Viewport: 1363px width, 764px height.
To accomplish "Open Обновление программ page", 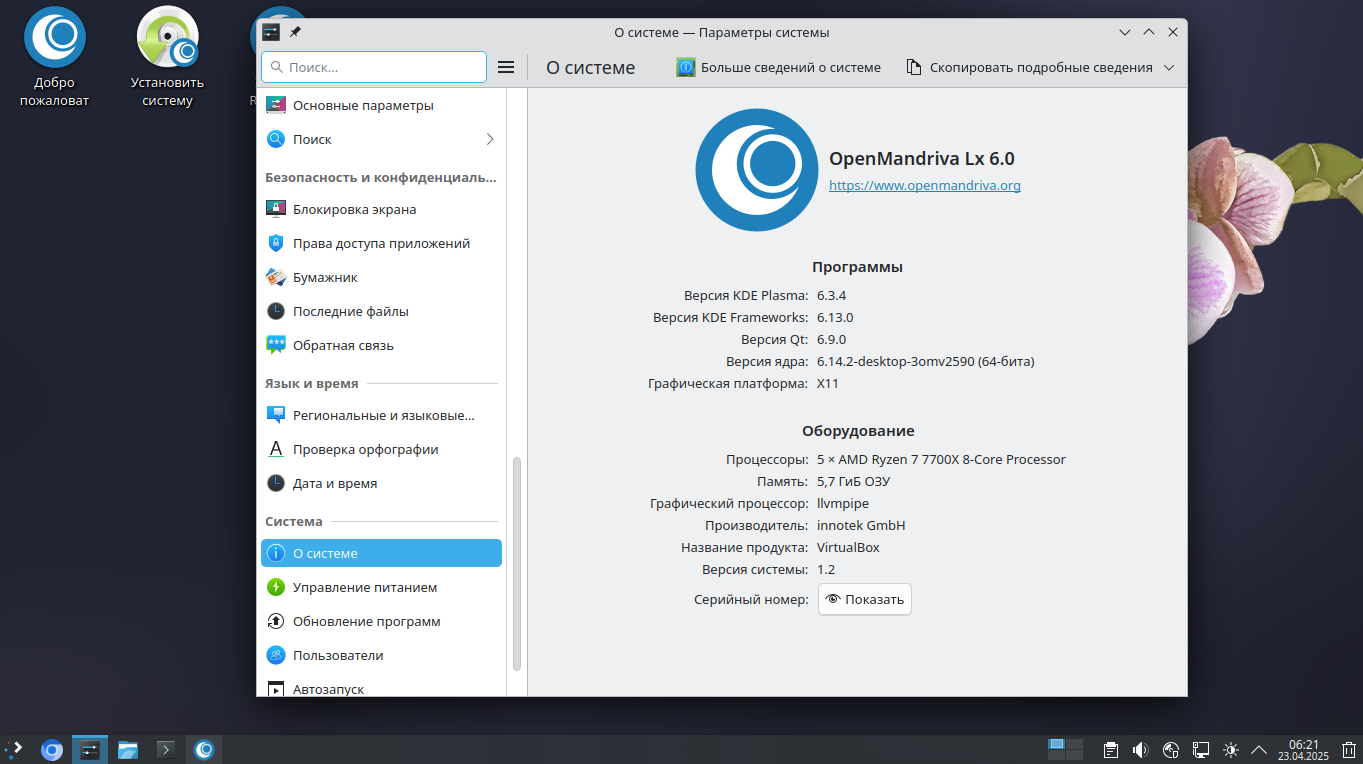I will [381, 621].
